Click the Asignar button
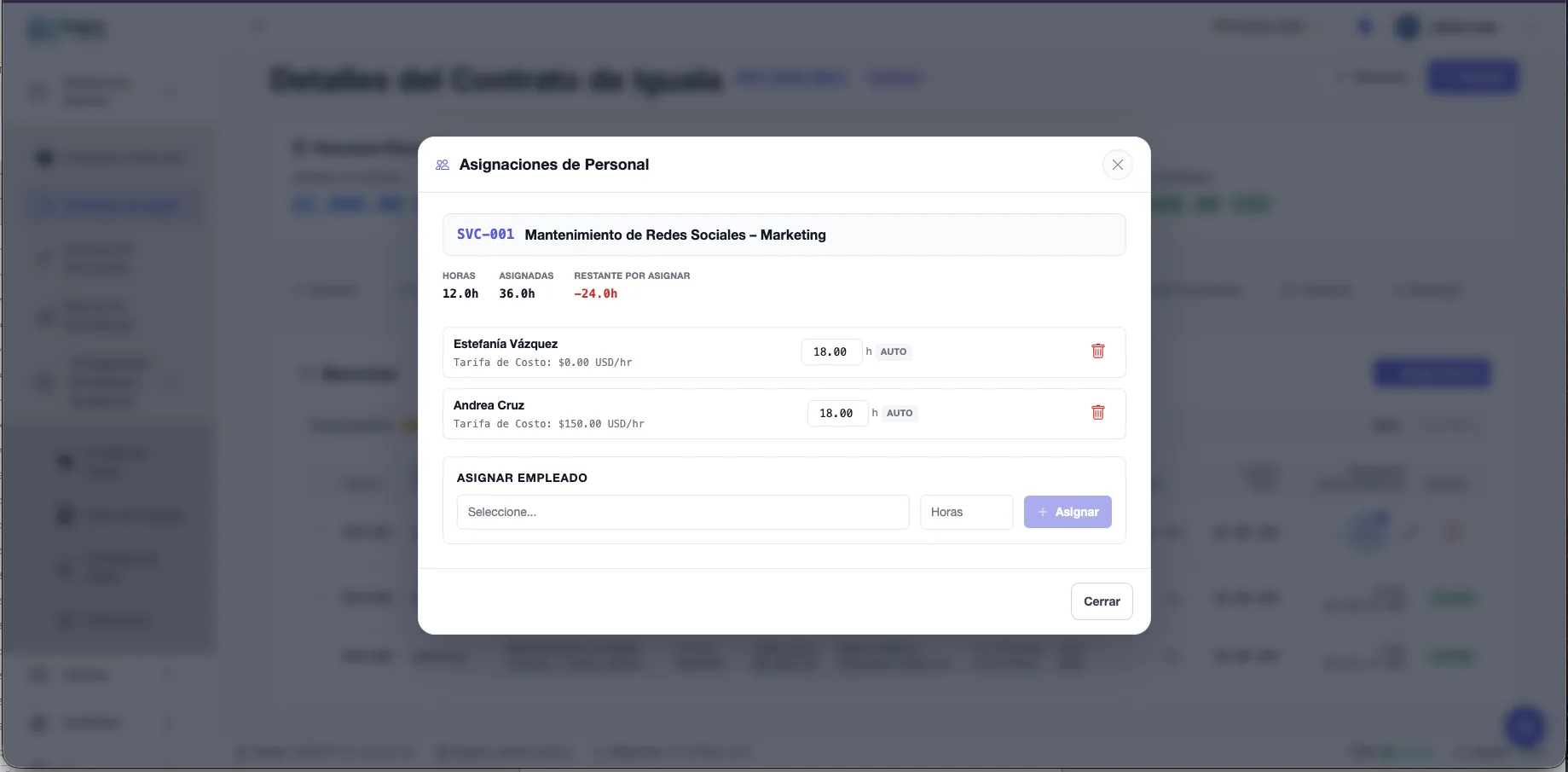Viewport: 1568px width, 772px height. 1068,512
